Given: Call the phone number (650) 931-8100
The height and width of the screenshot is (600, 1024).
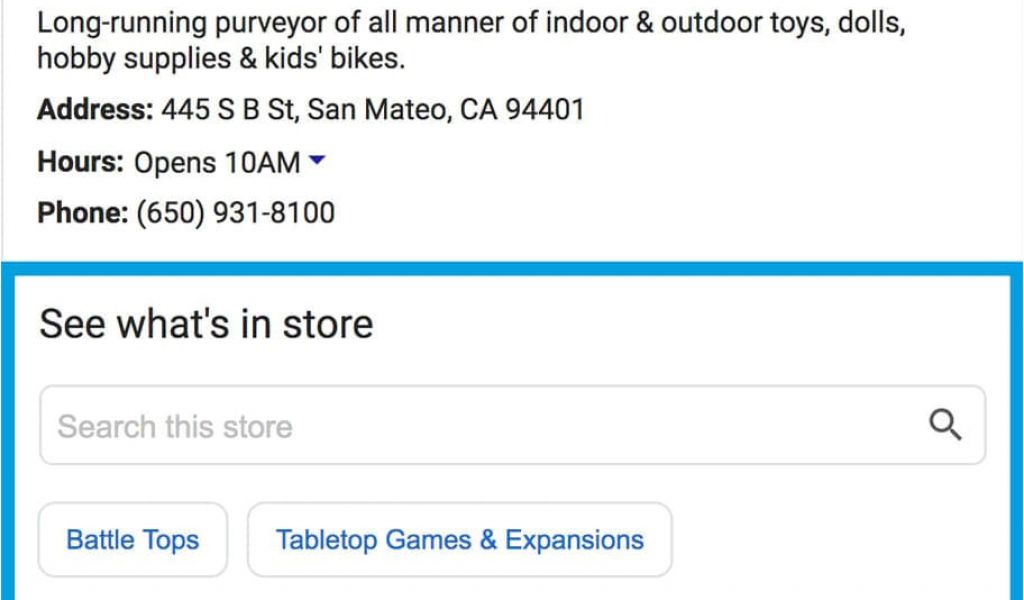Looking at the screenshot, I should 235,213.
